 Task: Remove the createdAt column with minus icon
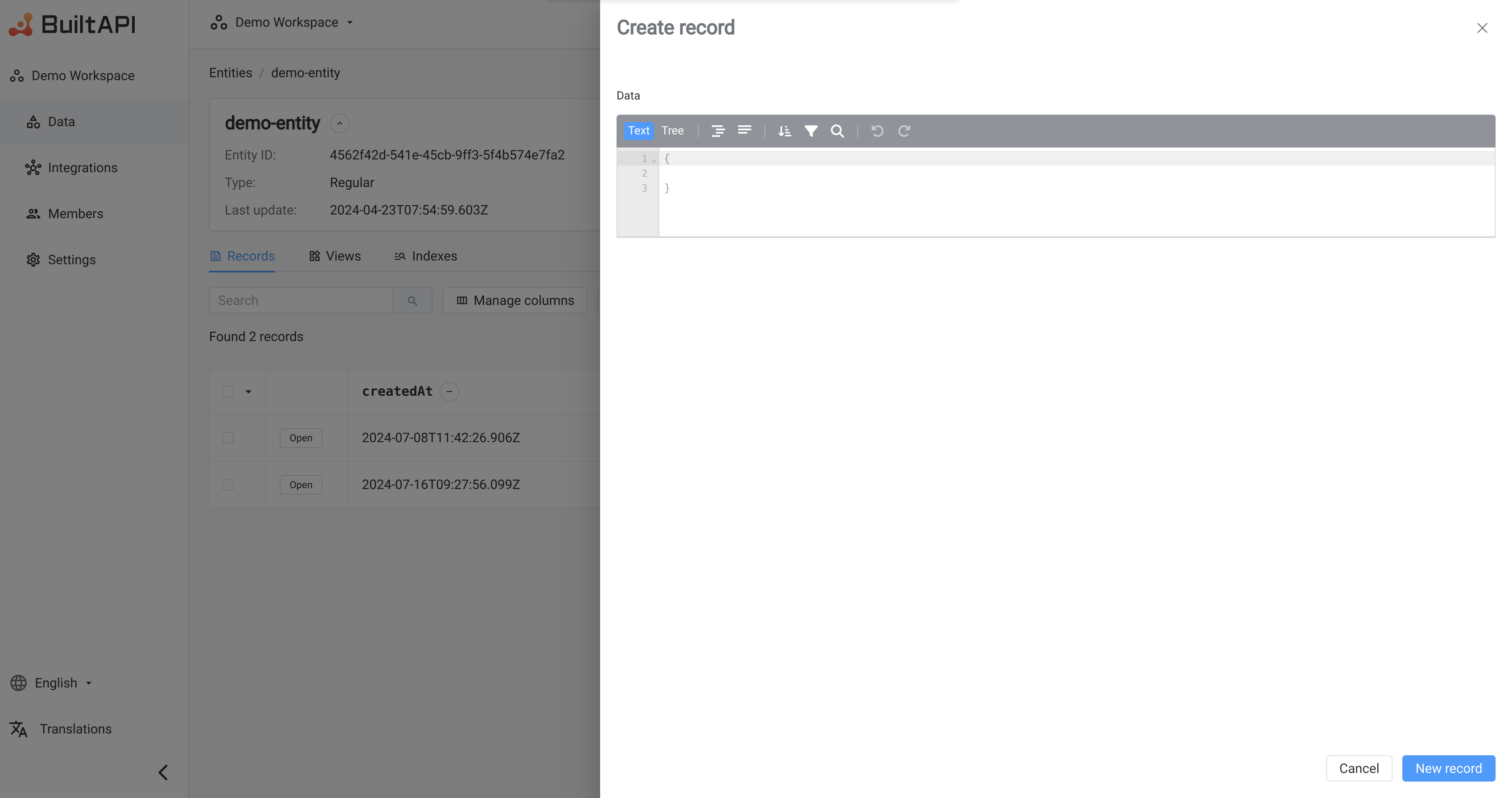tap(449, 392)
